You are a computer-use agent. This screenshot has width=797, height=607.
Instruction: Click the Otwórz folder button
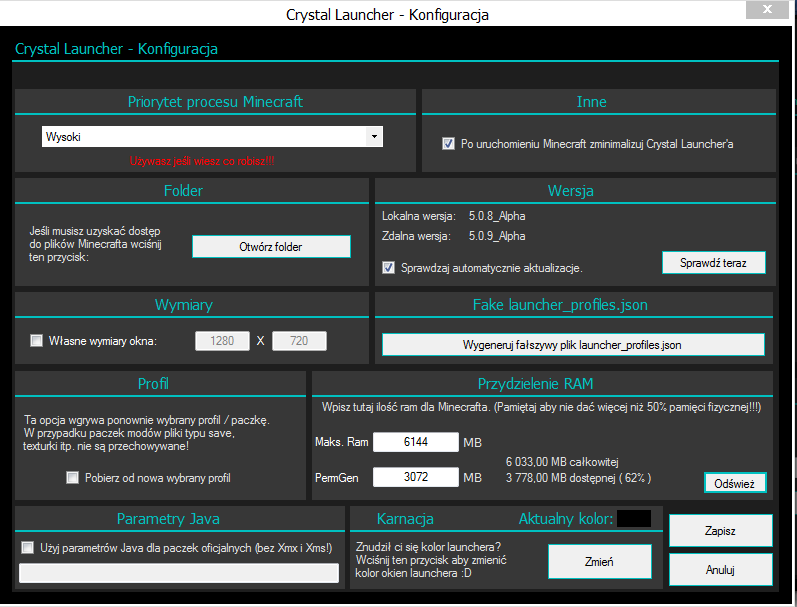tap(271, 247)
